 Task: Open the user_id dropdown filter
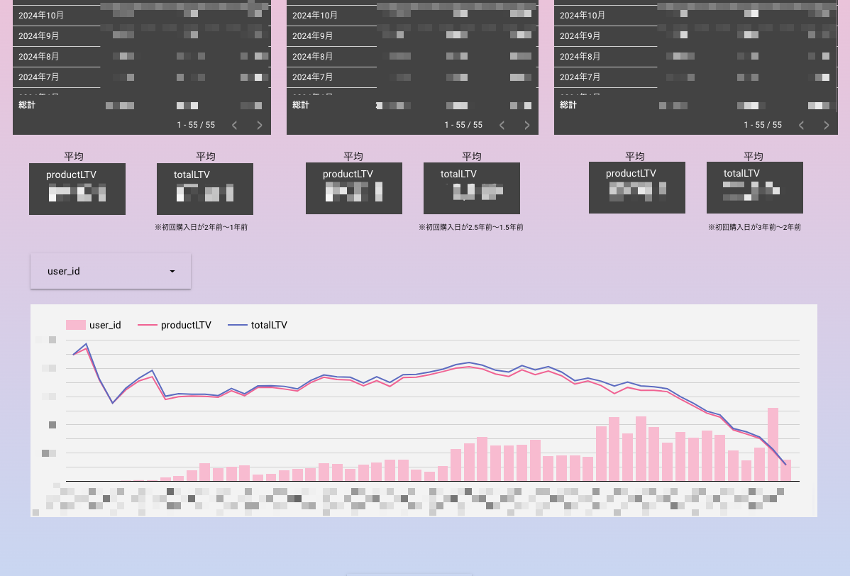tap(110, 271)
